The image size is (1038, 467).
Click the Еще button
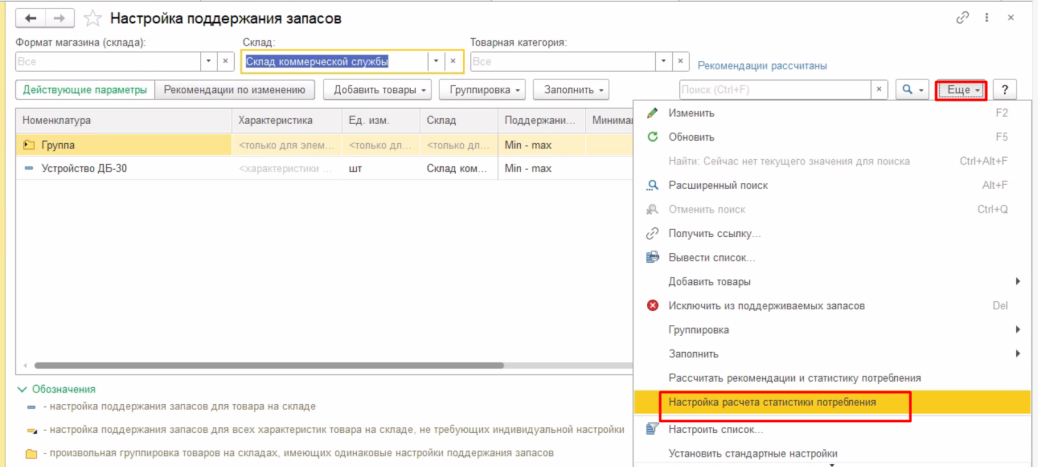tap(962, 90)
